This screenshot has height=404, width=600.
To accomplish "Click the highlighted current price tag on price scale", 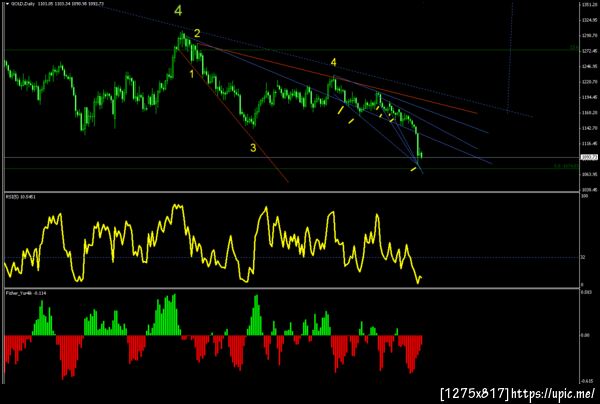I will [589, 157].
